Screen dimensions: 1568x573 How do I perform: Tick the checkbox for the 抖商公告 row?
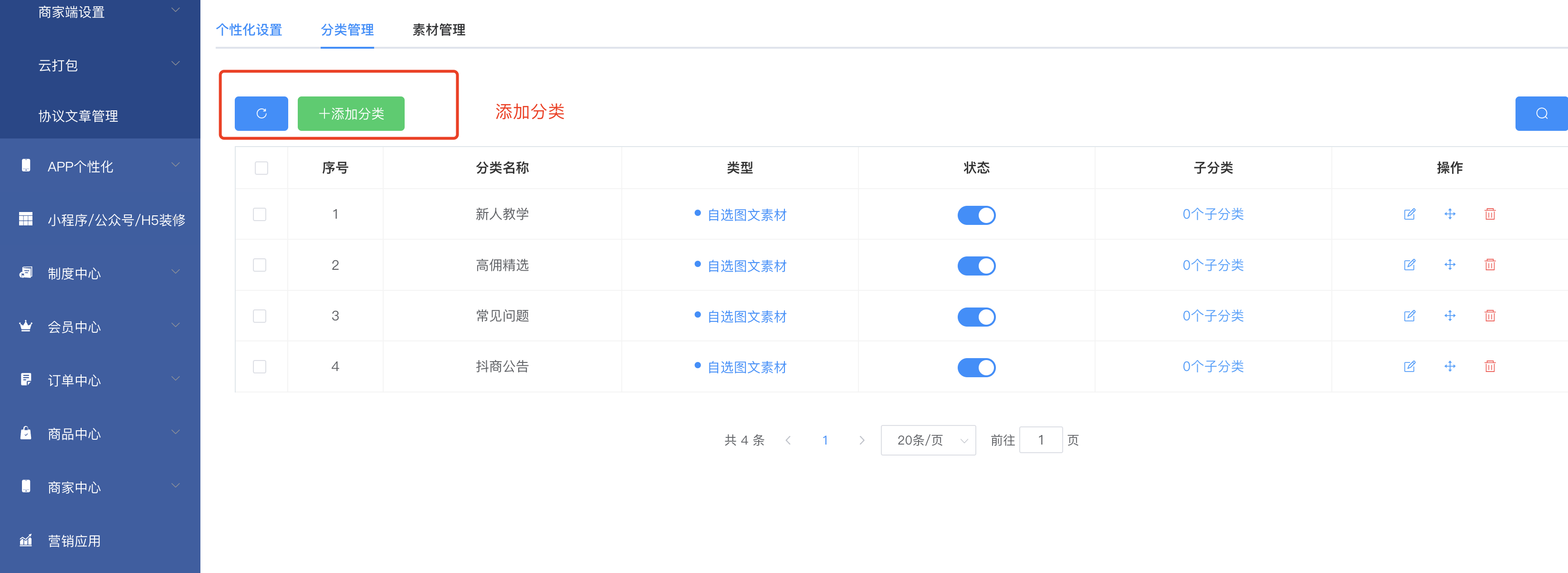259,367
